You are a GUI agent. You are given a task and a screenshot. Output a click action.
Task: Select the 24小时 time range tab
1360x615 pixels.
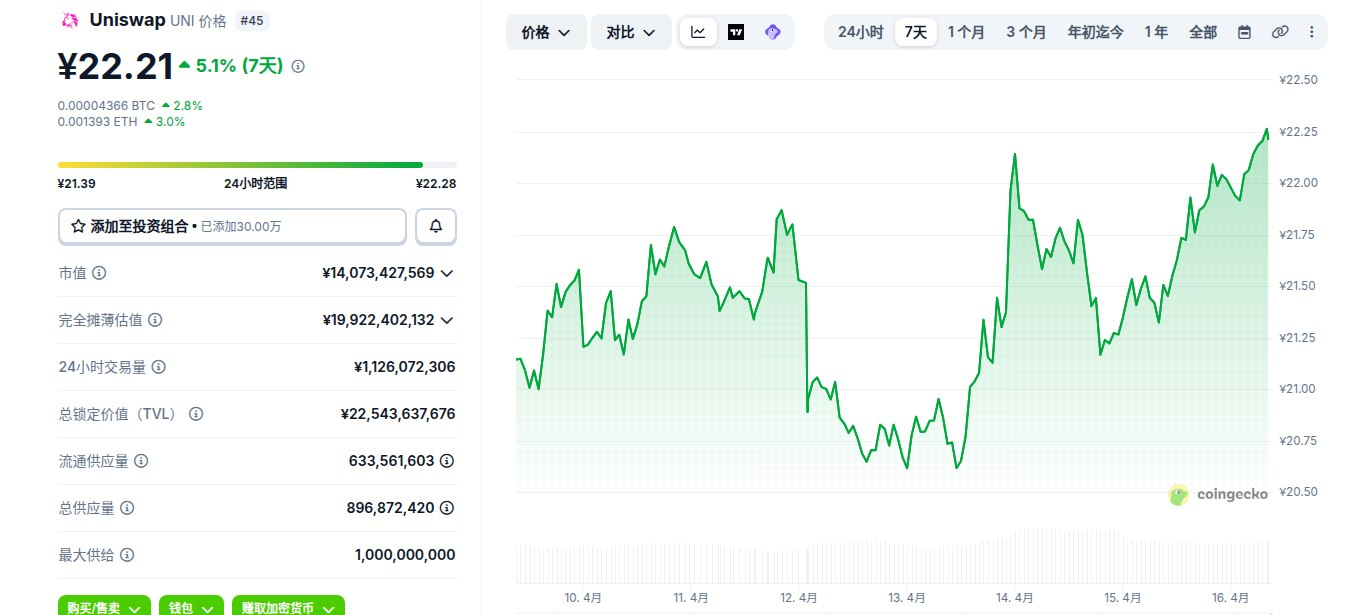pyautogui.click(x=860, y=32)
